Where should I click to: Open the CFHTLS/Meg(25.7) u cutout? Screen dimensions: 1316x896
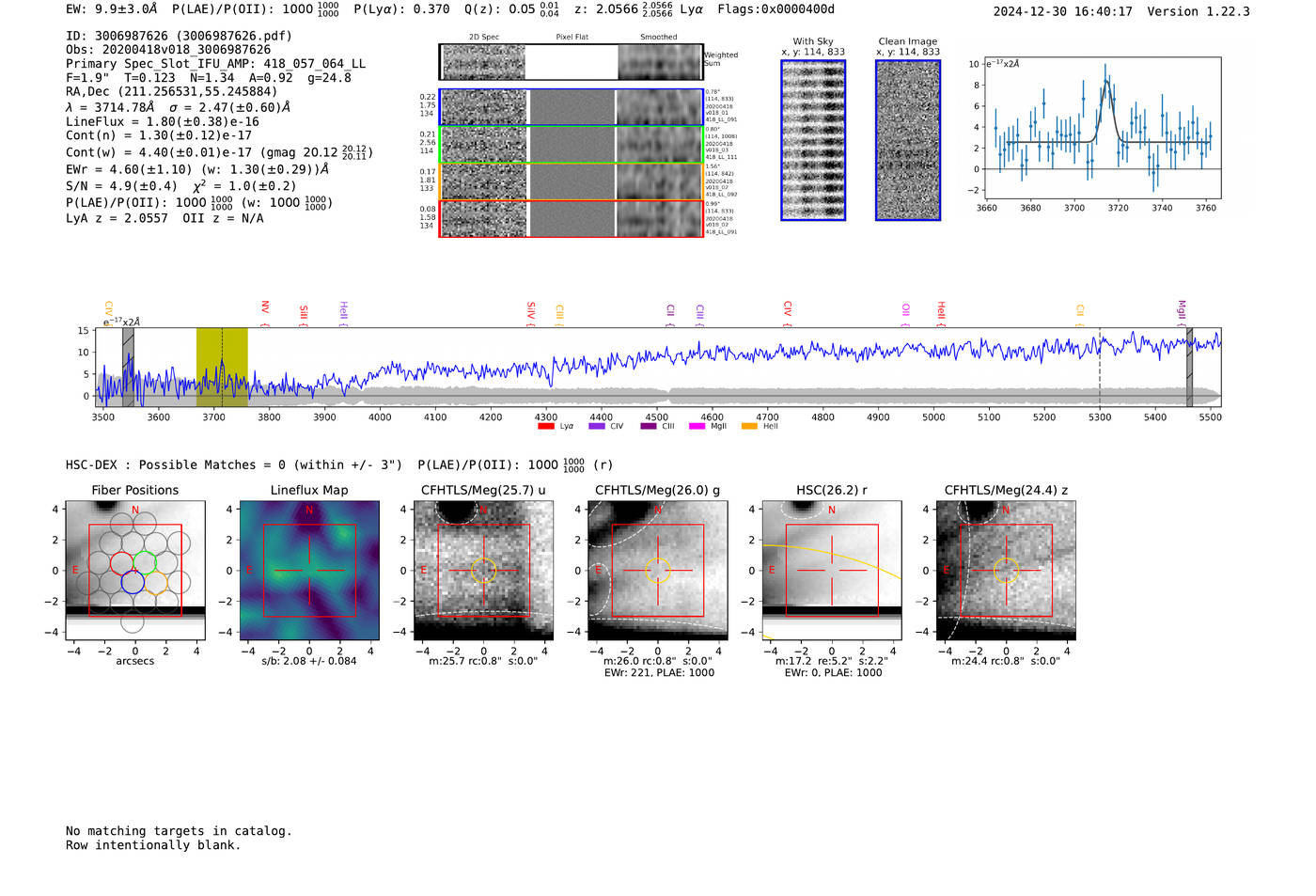click(x=483, y=571)
